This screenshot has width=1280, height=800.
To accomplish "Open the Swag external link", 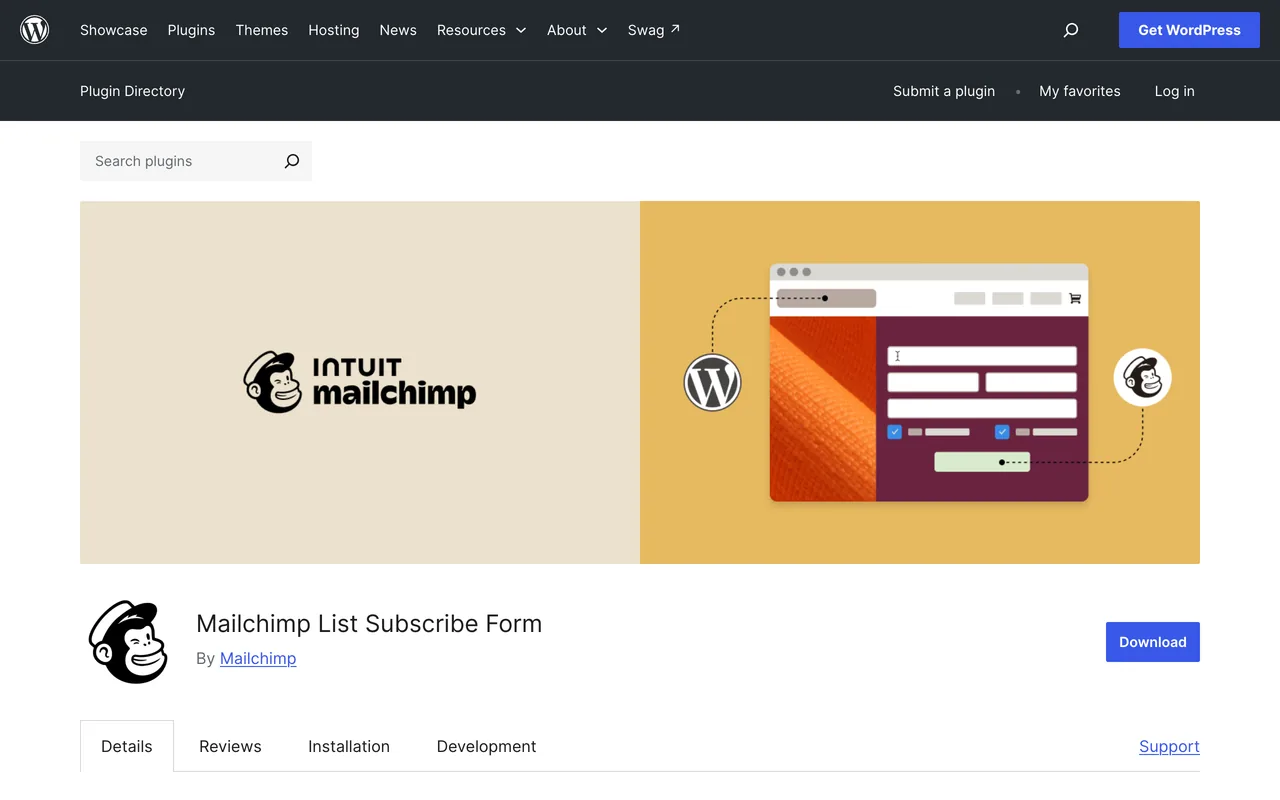I will (x=654, y=30).
